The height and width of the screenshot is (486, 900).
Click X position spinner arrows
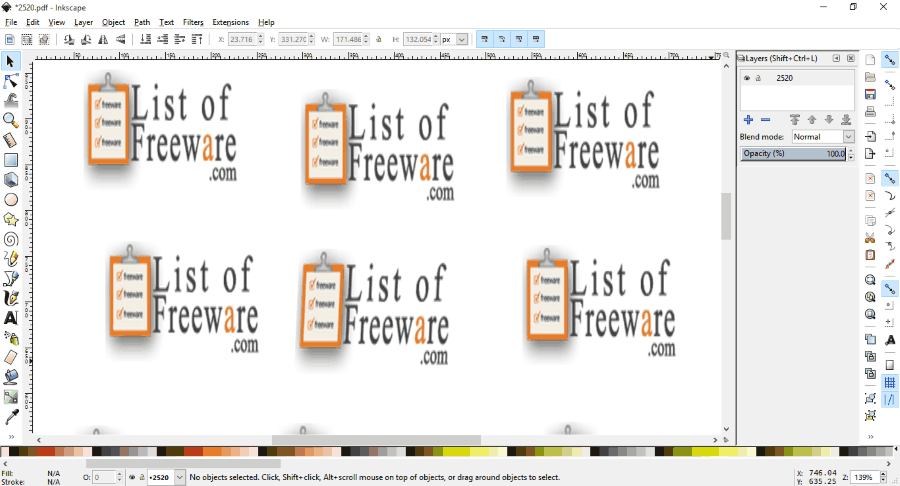tap(260, 39)
